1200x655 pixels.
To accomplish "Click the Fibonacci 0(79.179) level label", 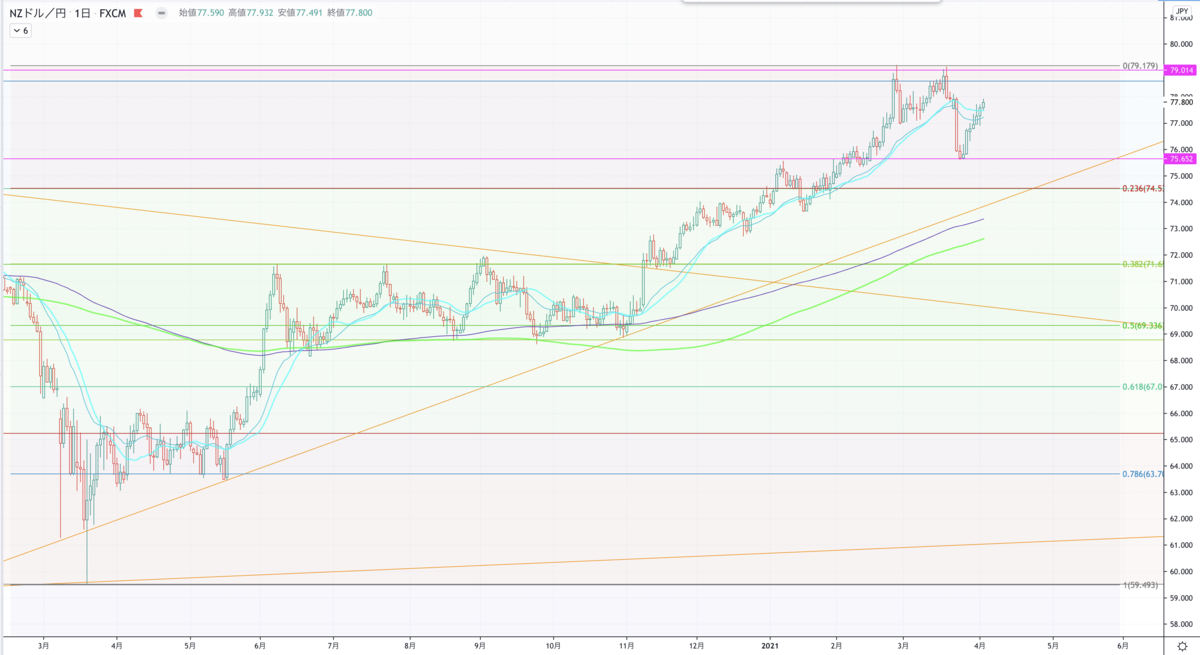I will (x=1140, y=66).
